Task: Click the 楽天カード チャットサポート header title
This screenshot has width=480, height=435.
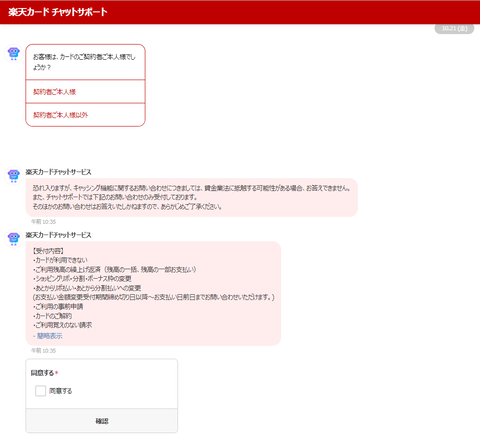Action: click(x=58, y=12)
